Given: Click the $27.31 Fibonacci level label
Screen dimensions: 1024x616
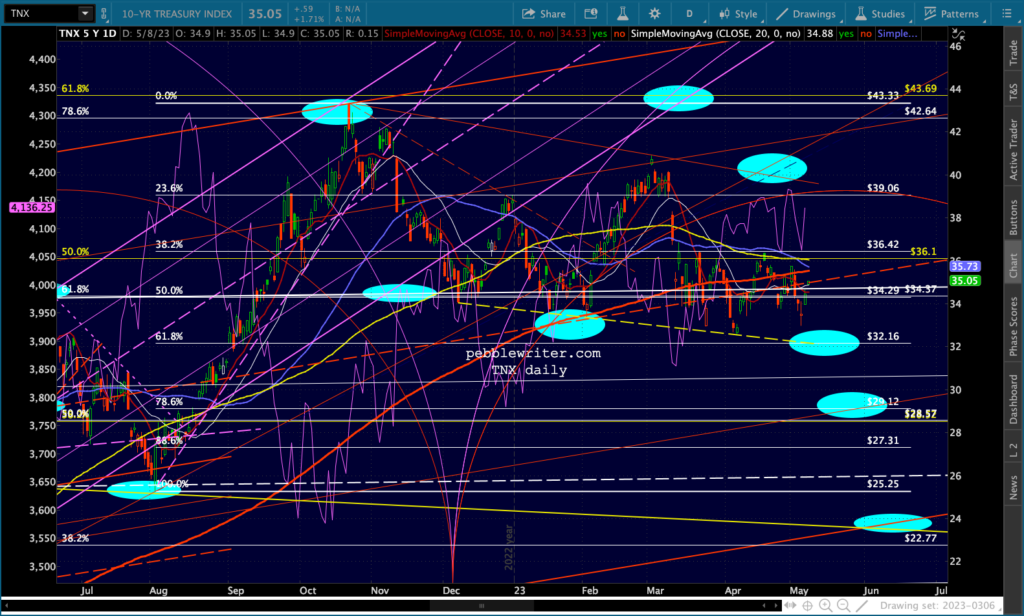Looking at the screenshot, I should click(x=882, y=441).
